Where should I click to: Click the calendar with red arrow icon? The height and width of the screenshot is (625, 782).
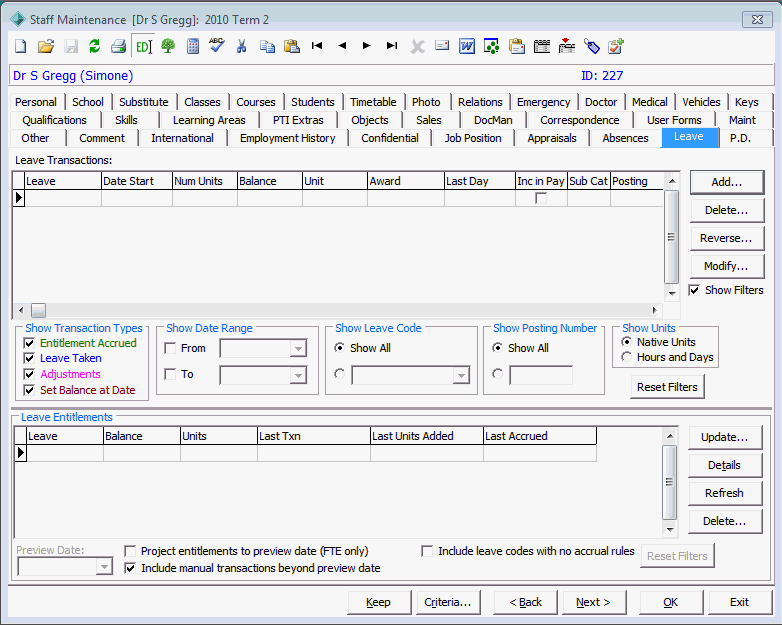pos(567,46)
